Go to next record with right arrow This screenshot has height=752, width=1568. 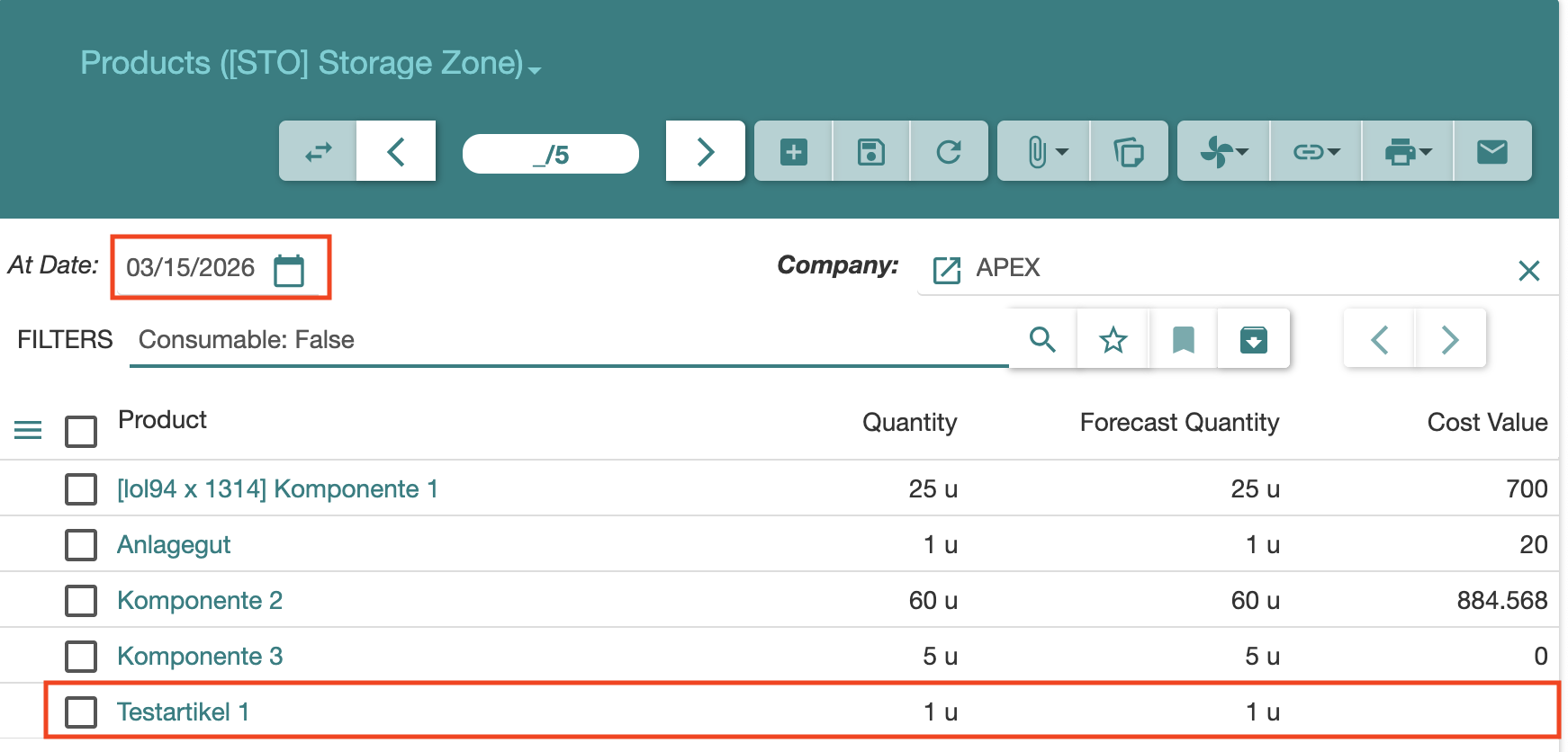[x=705, y=152]
